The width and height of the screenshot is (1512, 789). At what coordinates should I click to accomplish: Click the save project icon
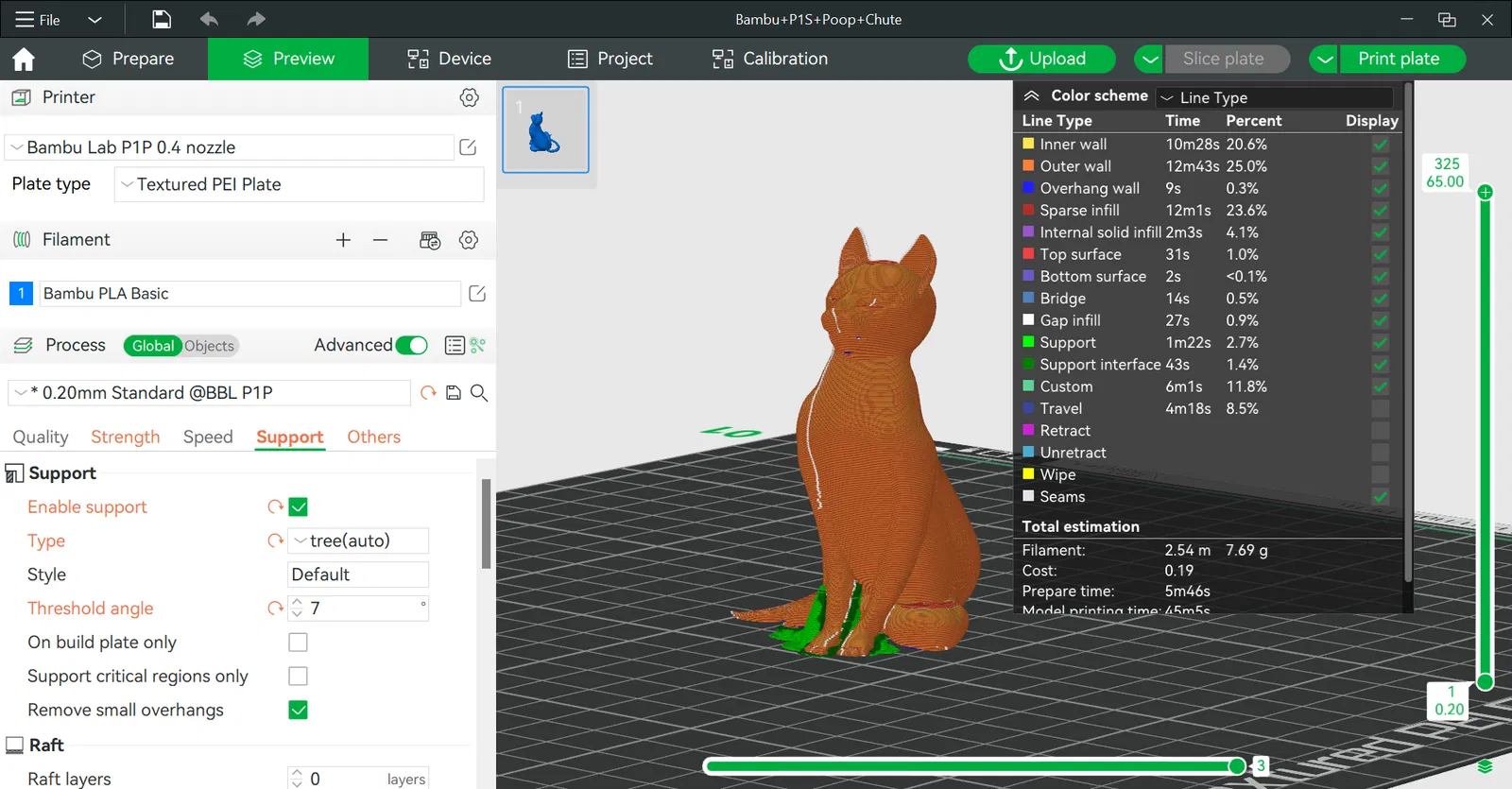162,19
